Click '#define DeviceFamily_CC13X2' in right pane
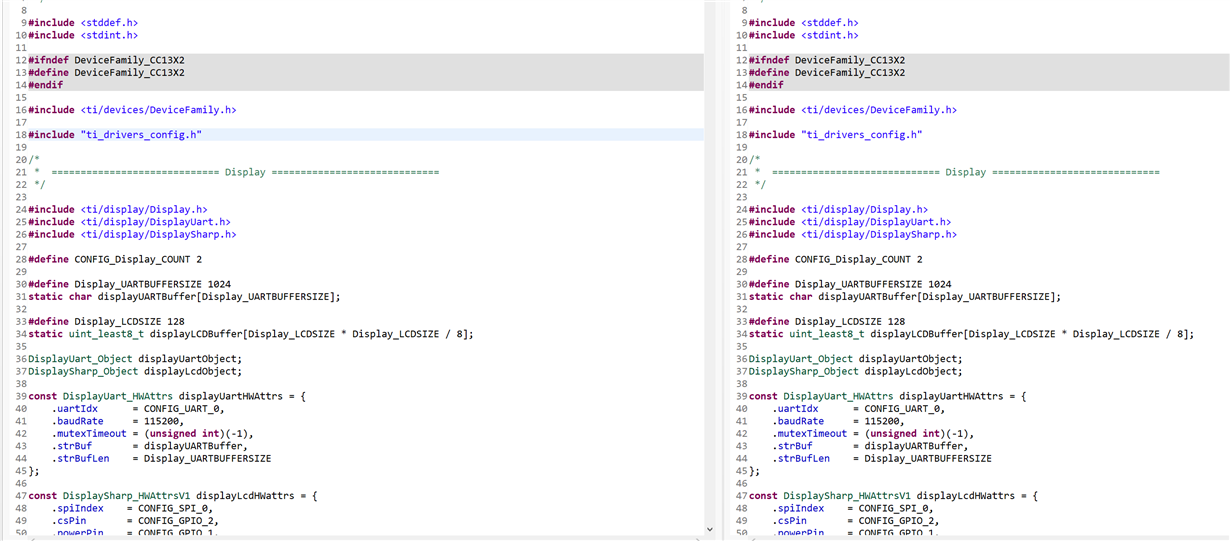The image size is (1230, 541). (x=826, y=73)
